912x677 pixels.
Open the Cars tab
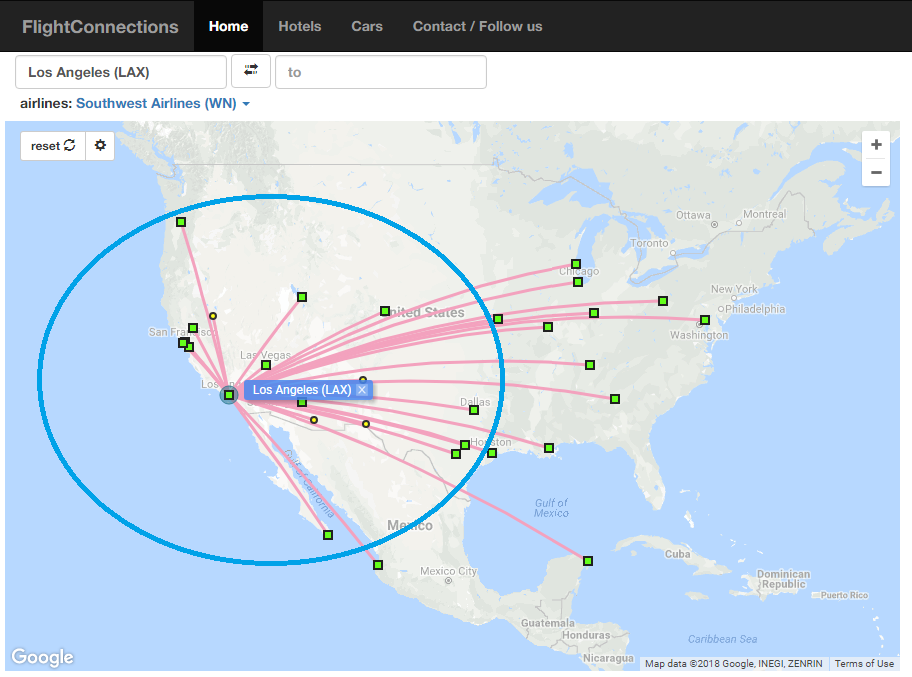(x=367, y=26)
